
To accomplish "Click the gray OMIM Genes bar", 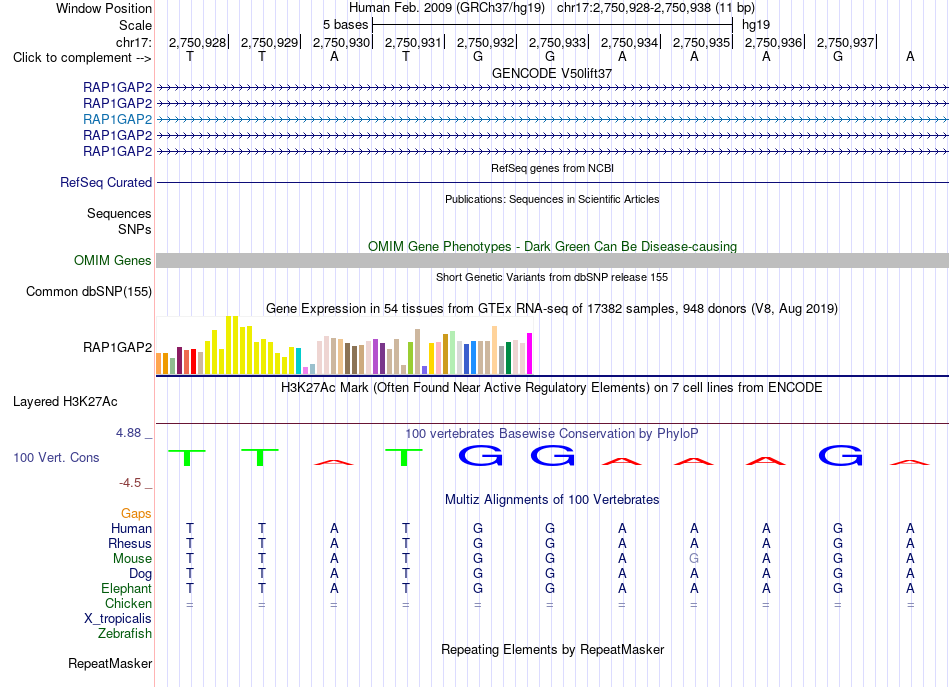I will 552,261.
